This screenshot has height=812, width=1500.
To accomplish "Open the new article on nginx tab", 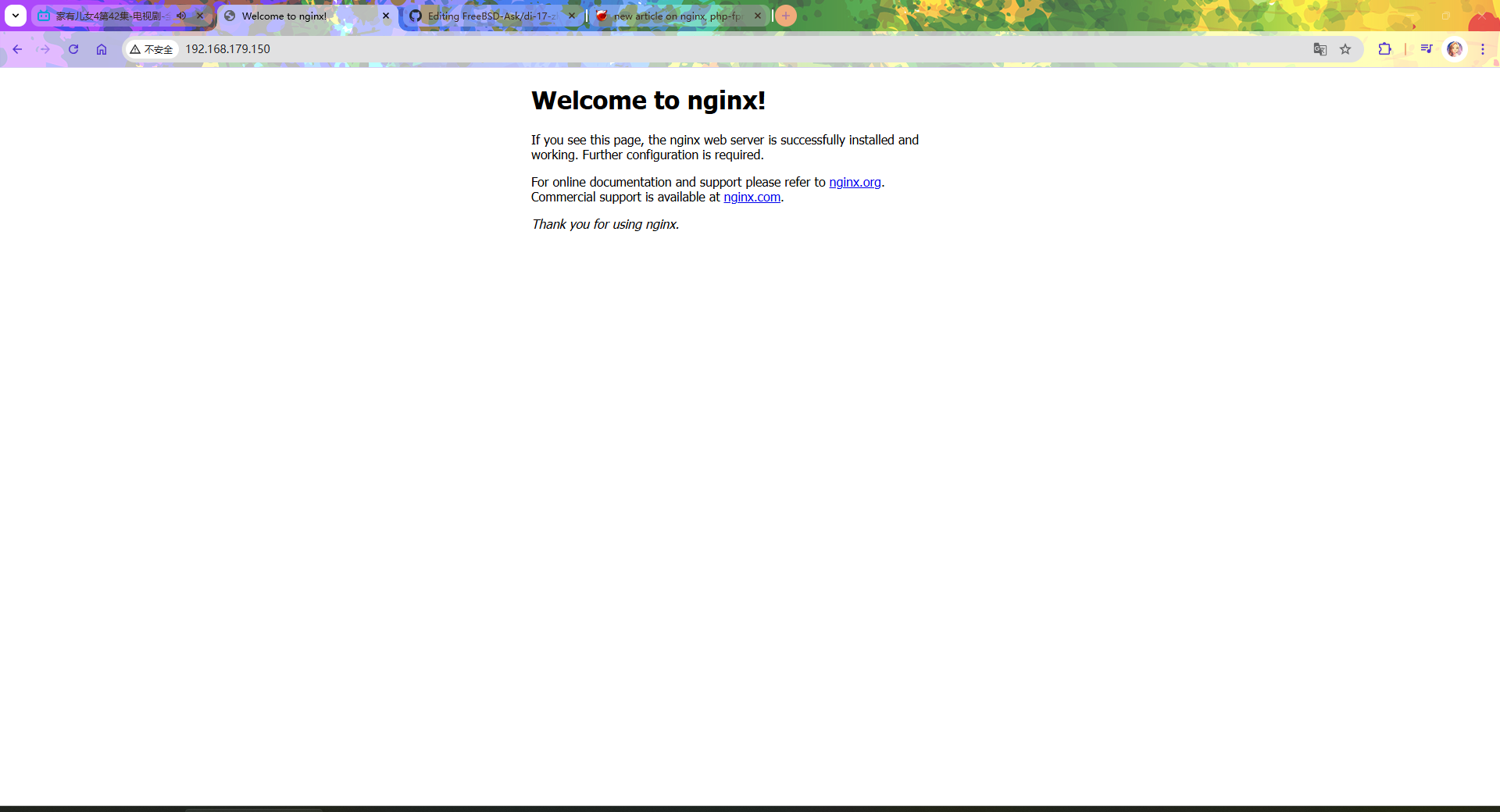I will pos(678,16).
